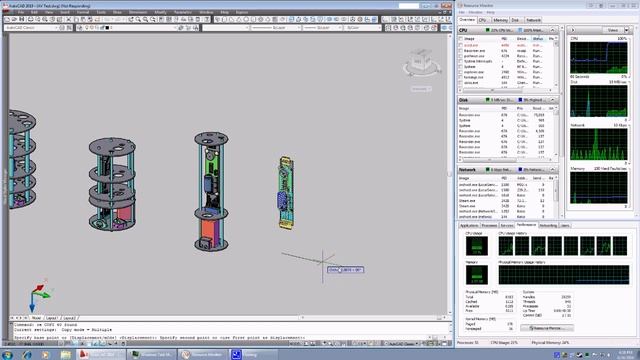Switch to the Network tab in Resource Monitor

[533, 20]
